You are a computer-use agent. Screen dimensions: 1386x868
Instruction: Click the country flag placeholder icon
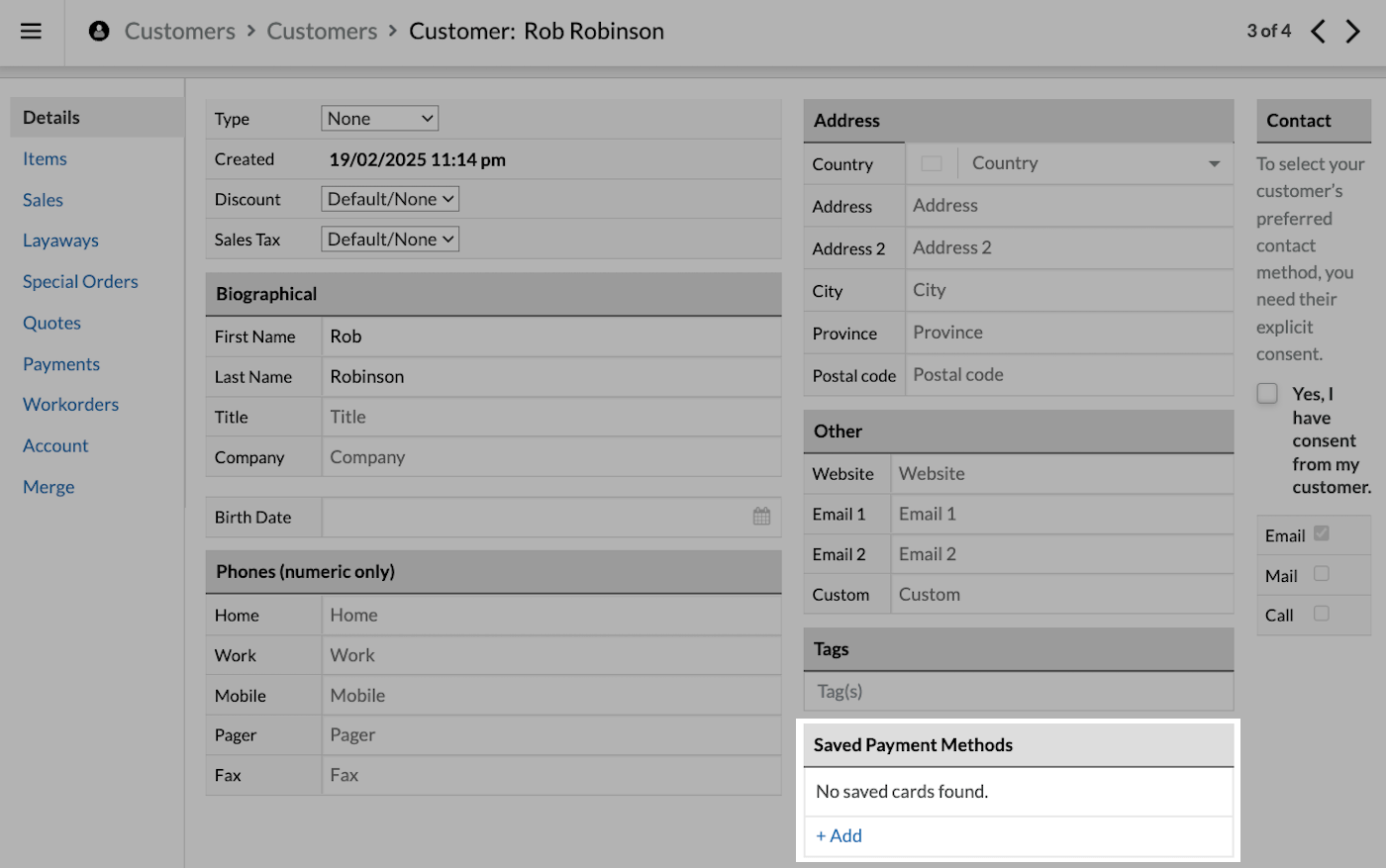(932, 163)
